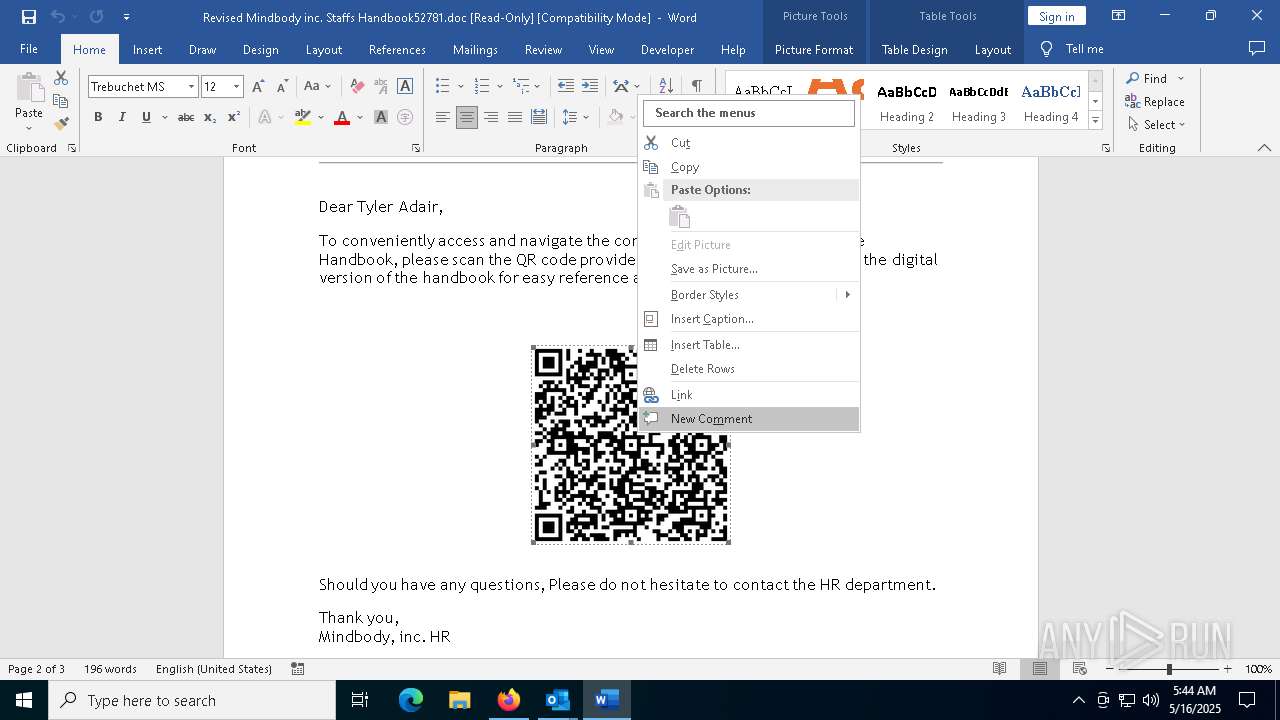Image resolution: width=1280 pixels, height=720 pixels.
Task: Open the Table Design tab
Action: [x=914, y=49]
